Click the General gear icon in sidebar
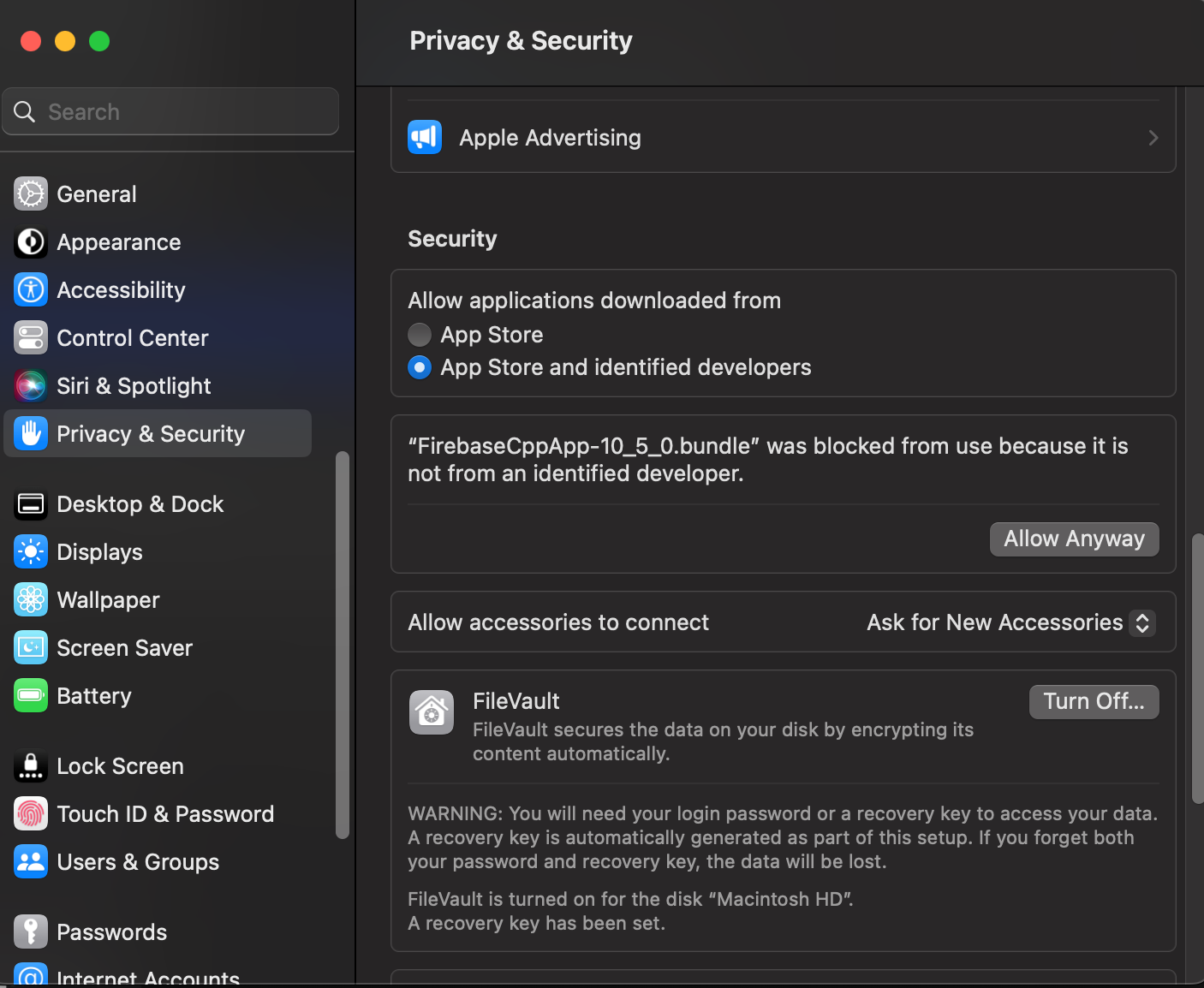 31,194
